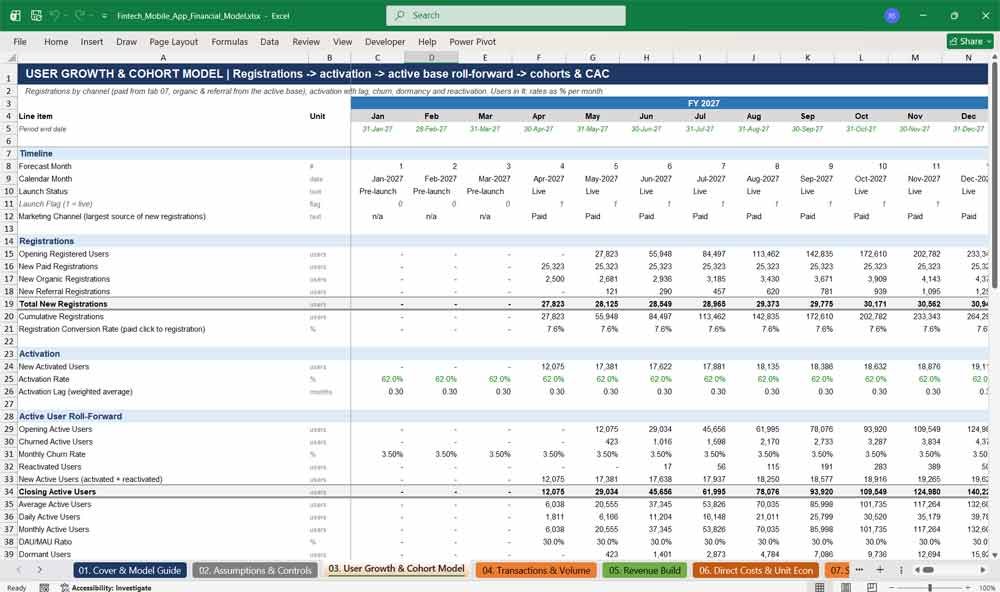Viewport: 1000px width, 592px height.
Task: Open the Power Pivot tab
Action: (x=473, y=41)
